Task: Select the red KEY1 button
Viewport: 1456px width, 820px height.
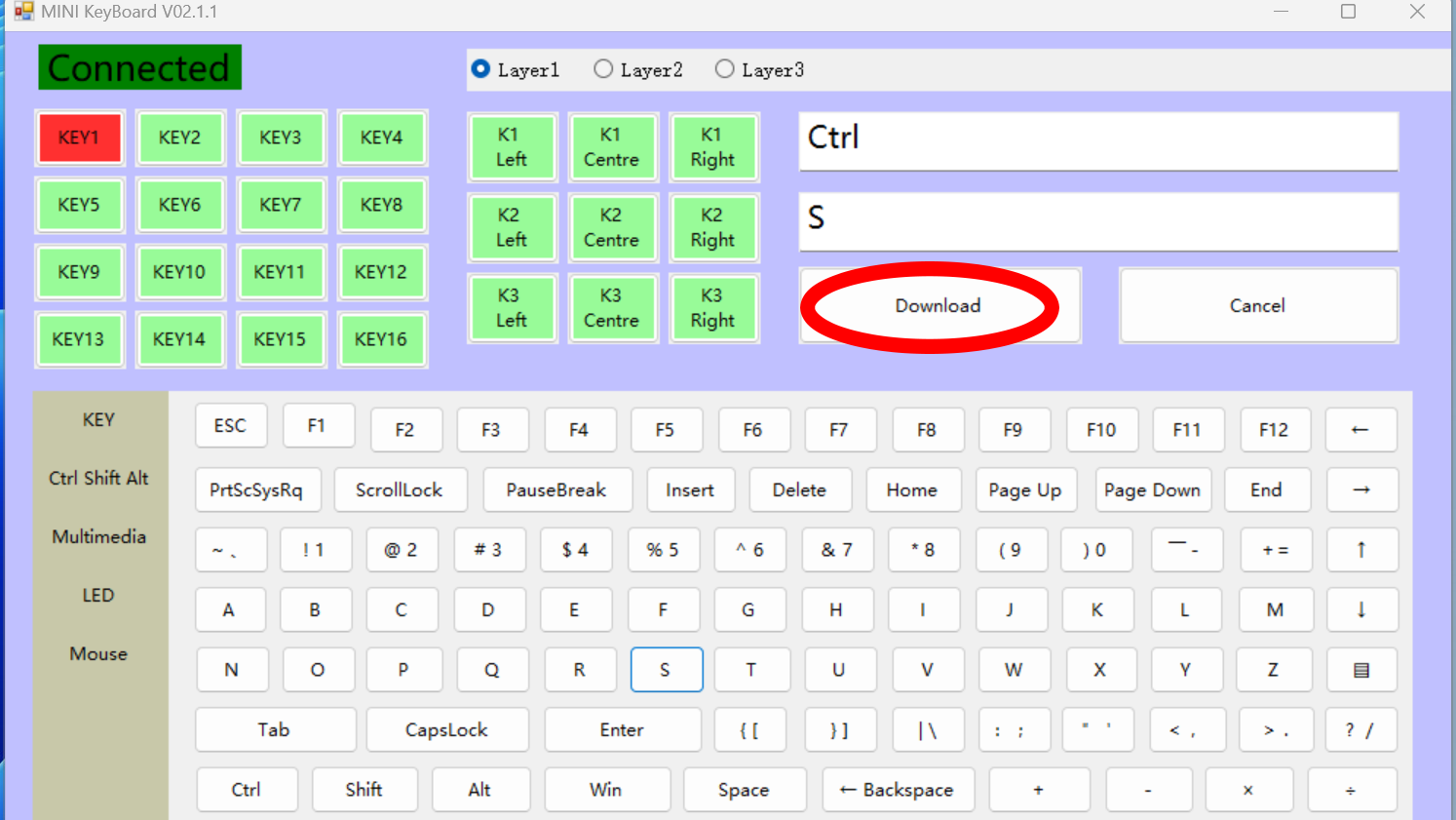Action: (x=79, y=137)
